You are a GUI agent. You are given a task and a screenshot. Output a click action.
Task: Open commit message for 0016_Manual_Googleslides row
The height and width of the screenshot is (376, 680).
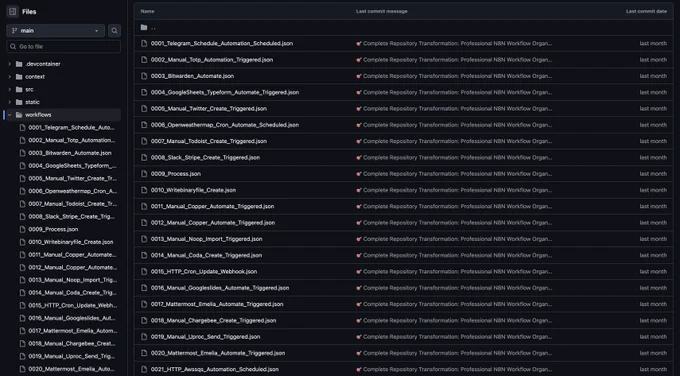(454, 288)
